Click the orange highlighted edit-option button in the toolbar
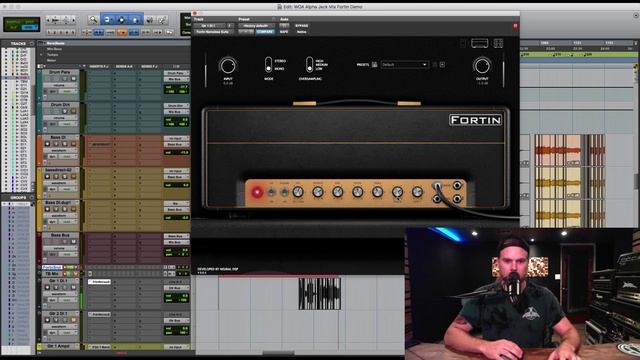This screenshot has width=640, height=360. click(122, 32)
